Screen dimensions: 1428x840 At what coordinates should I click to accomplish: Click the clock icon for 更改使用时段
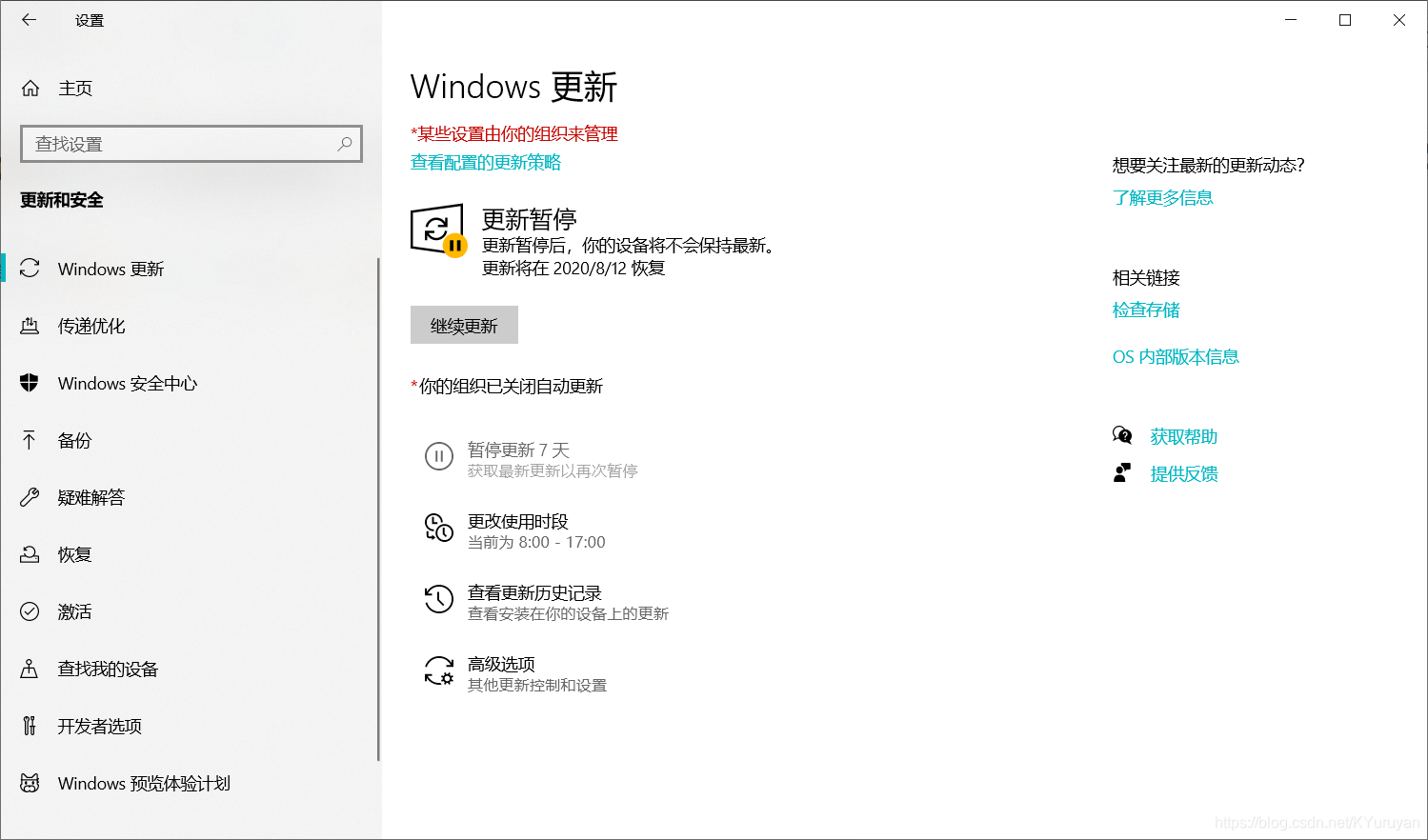pos(438,528)
